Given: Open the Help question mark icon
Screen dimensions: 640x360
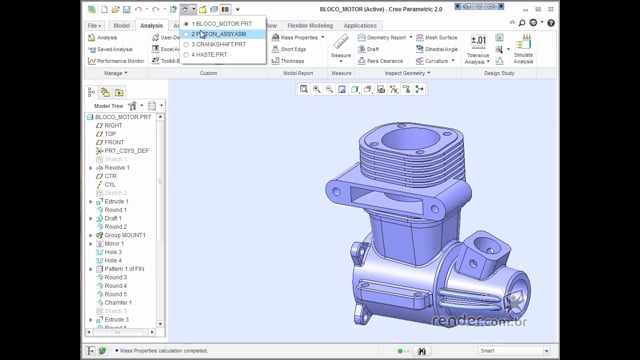Looking at the screenshot, I should pyautogui.click(x=551, y=23).
